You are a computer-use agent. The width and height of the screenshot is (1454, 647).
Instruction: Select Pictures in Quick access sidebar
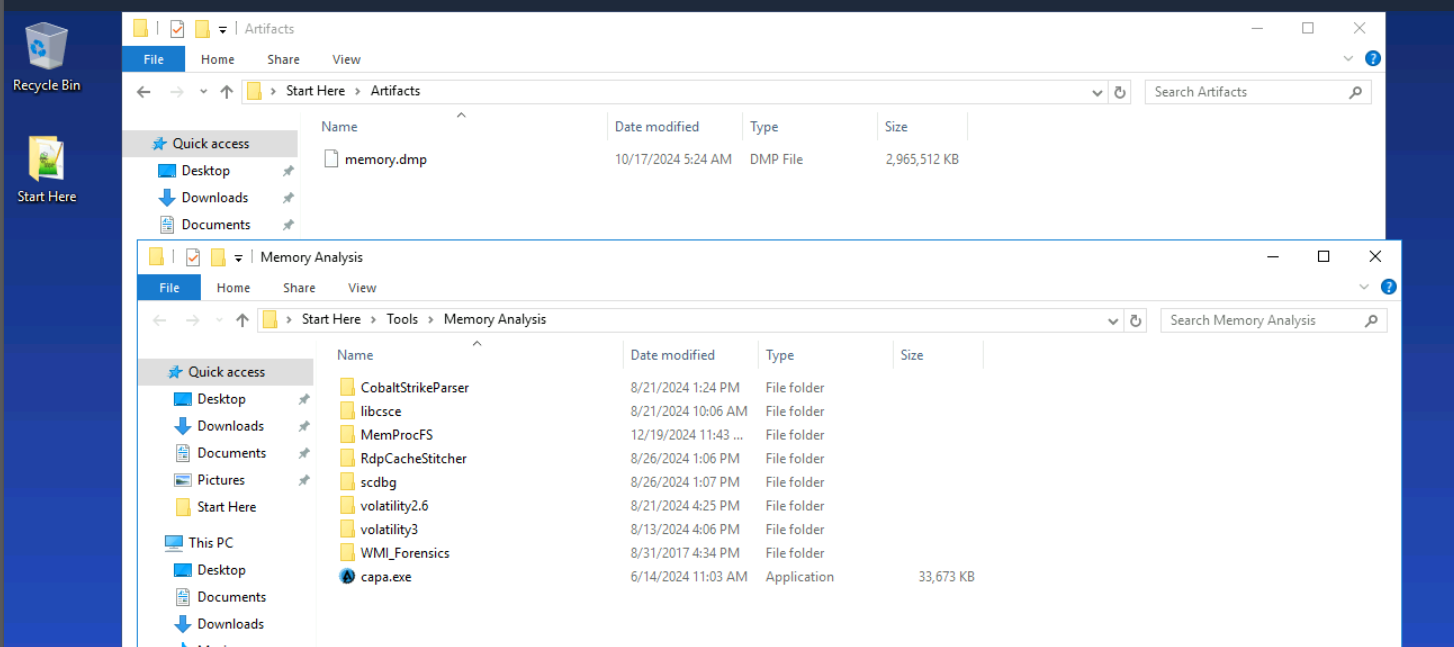tap(221, 480)
